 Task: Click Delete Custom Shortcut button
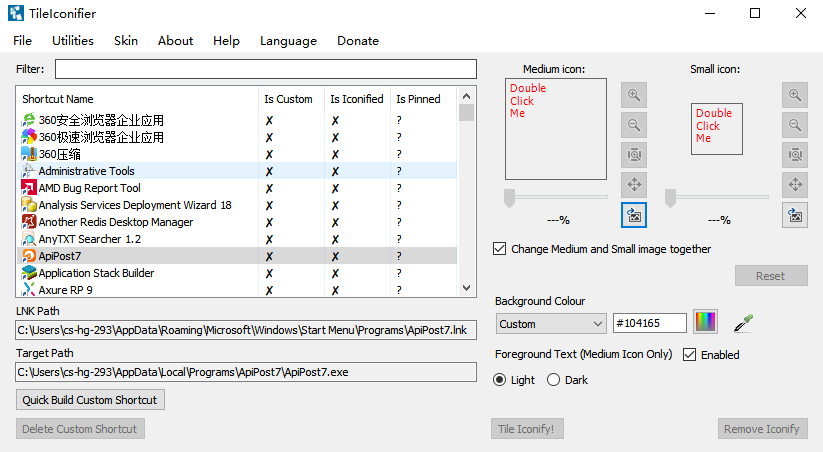point(80,429)
